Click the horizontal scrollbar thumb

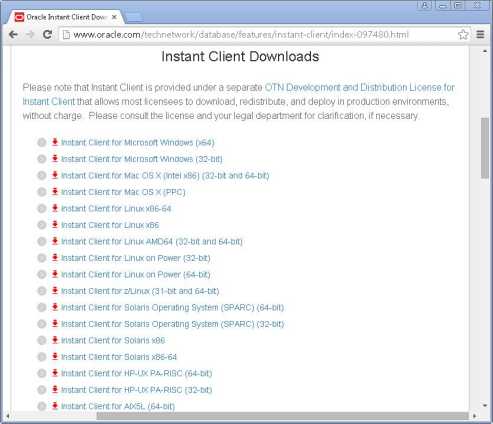(282, 416)
